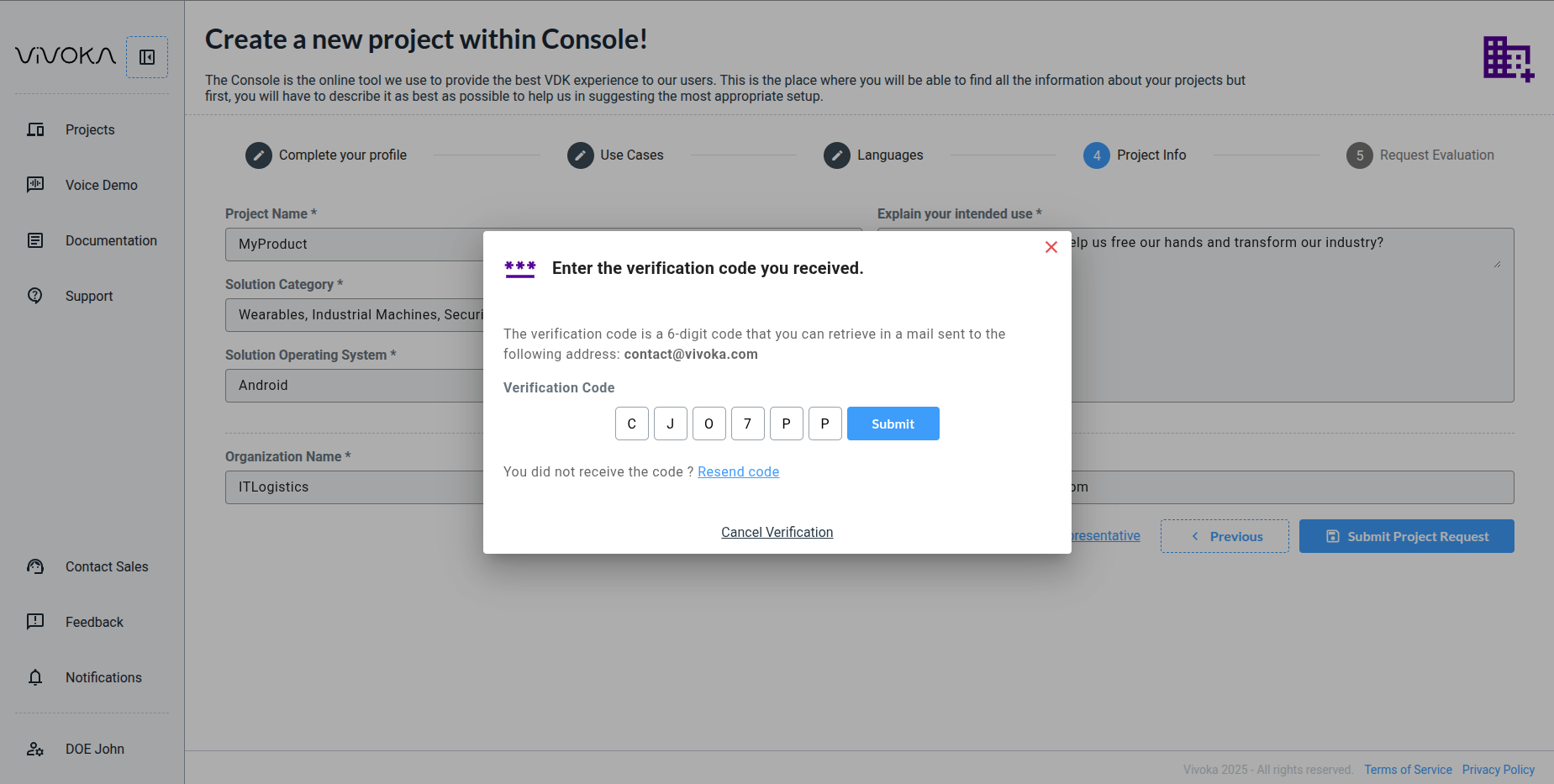
Task: Collapse sidebar using panel toggle icon
Action: pyautogui.click(x=147, y=57)
